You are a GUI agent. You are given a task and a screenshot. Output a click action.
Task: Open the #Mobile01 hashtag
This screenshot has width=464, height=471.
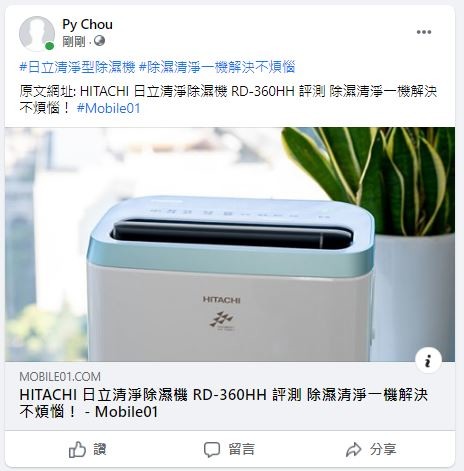point(109,108)
